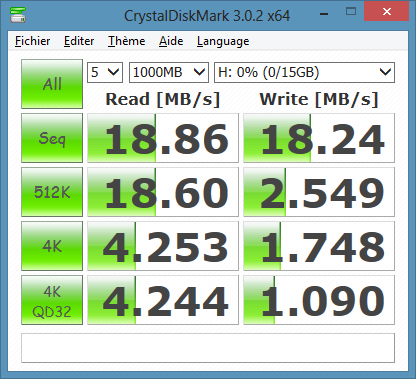Viewport: 416px width, 379px height.
Task: Start the Seq benchmark test
Action: tap(52, 138)
